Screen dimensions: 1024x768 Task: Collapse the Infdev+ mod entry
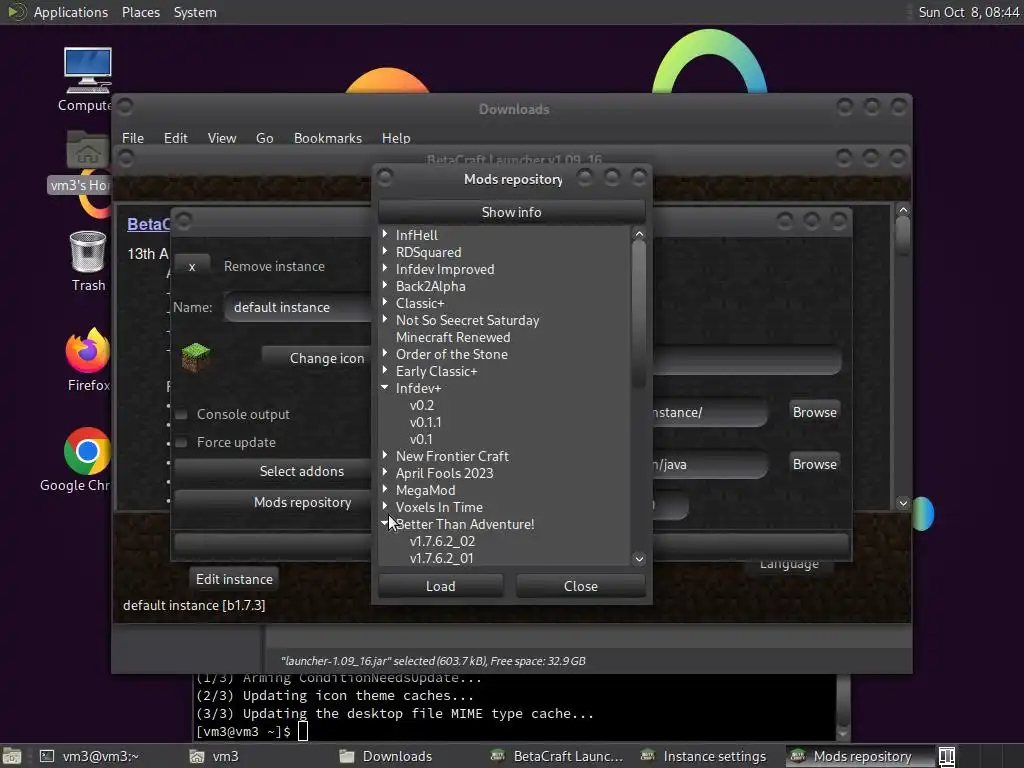385,387
